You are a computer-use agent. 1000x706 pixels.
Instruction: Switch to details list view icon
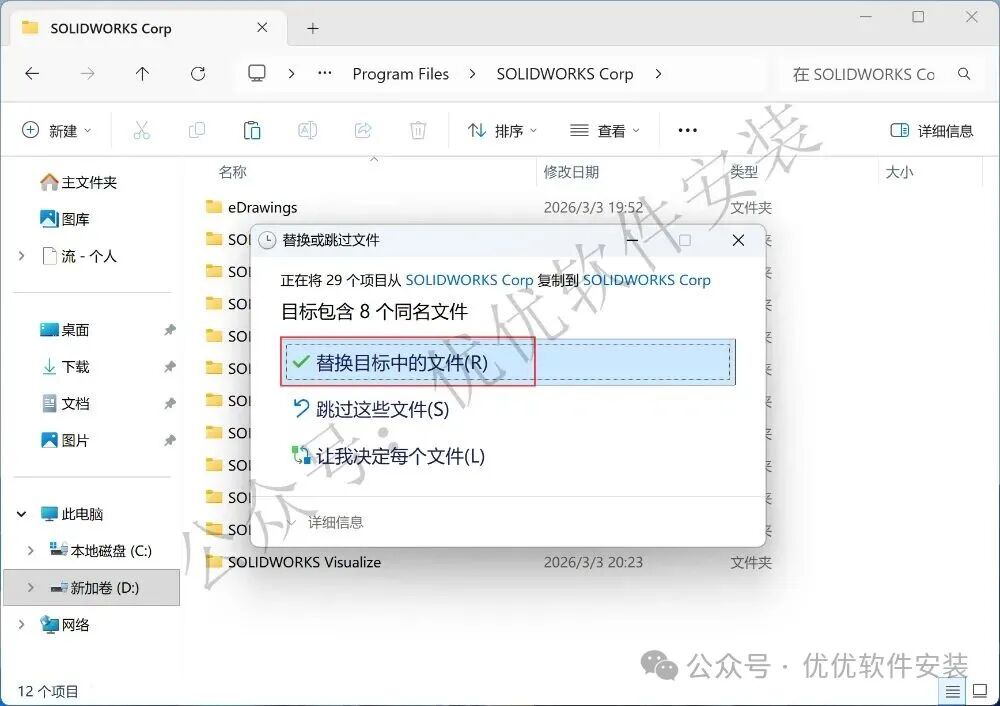(952, 691)
